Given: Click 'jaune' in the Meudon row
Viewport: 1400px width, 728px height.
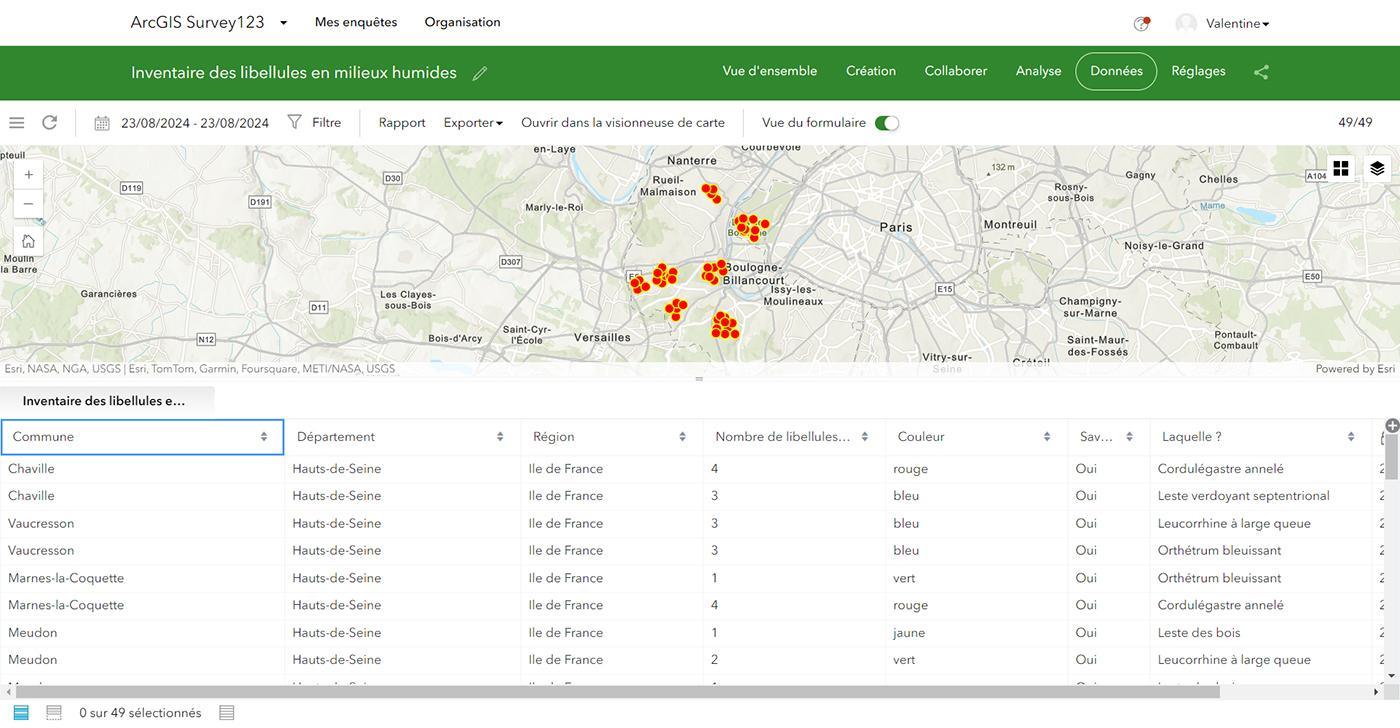Looking at the screenshot, I should pos(909,632).
